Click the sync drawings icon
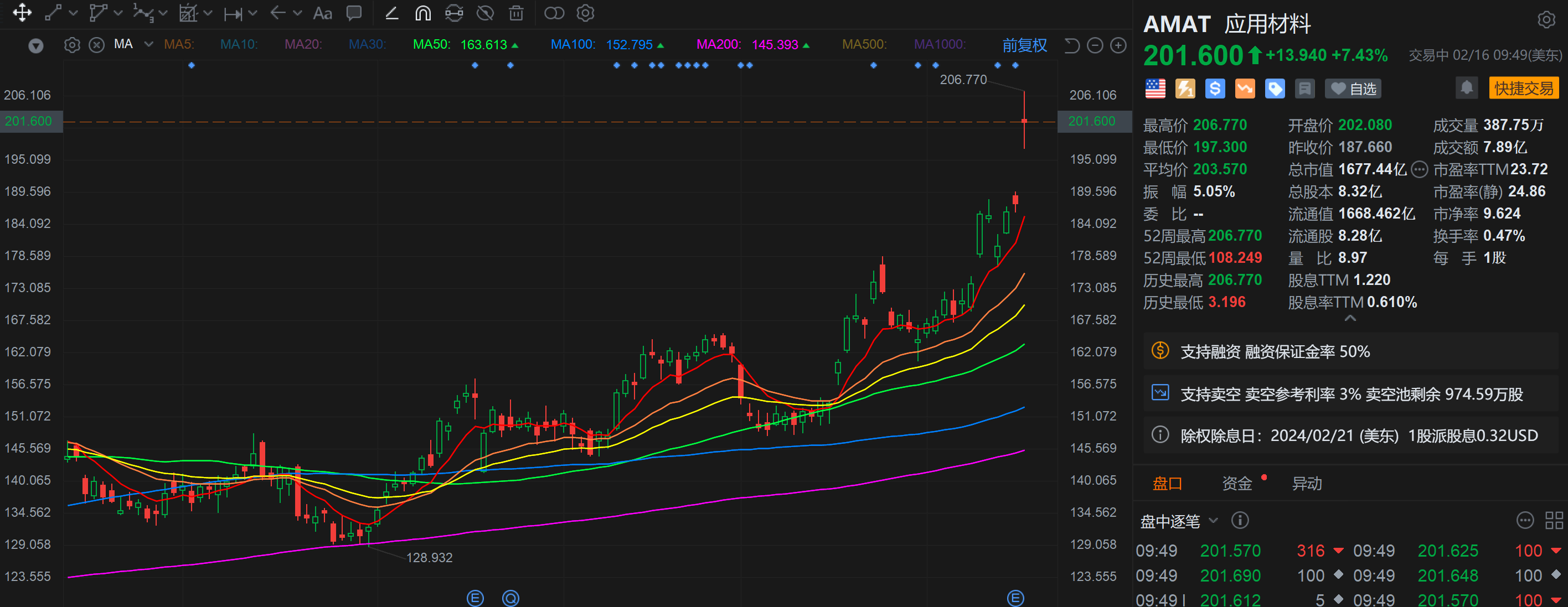Screen dimensions: 1568x607 tap(454, 13)
